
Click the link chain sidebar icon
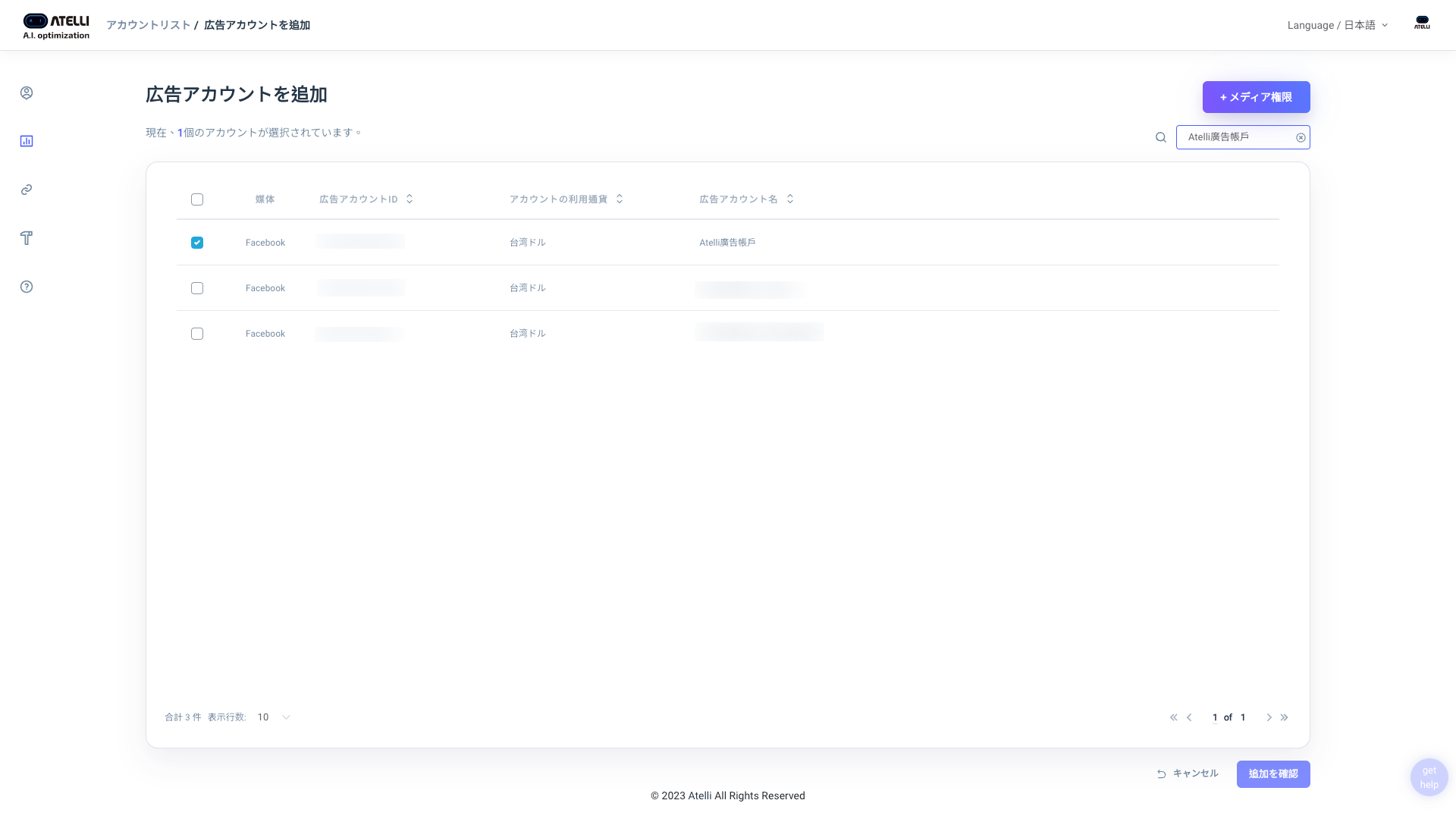27,190
